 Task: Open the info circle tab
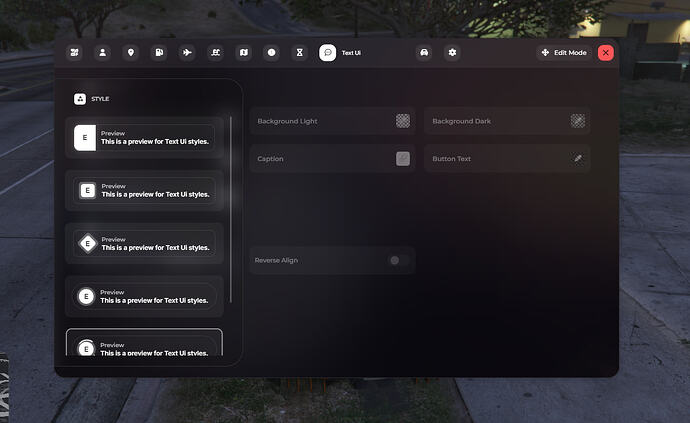pos(272,52)
